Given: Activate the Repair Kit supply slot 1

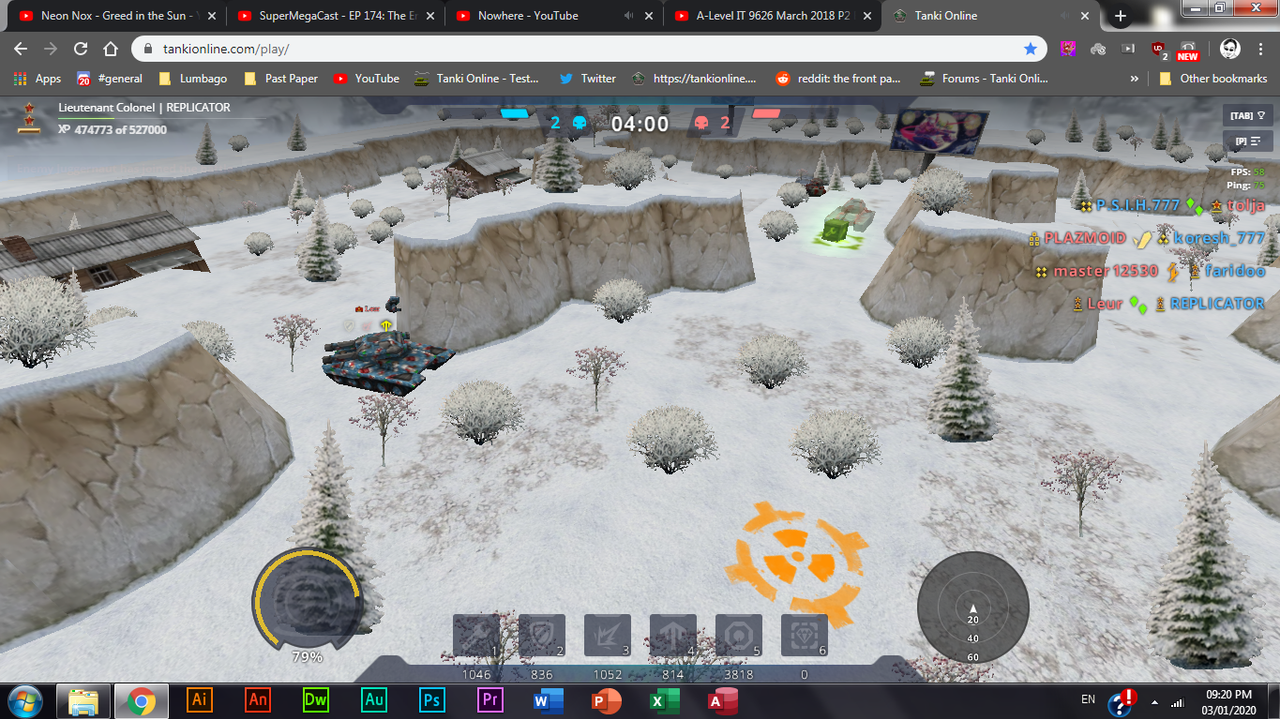Looking at the screenshot, I should click(x=476, y=636).
